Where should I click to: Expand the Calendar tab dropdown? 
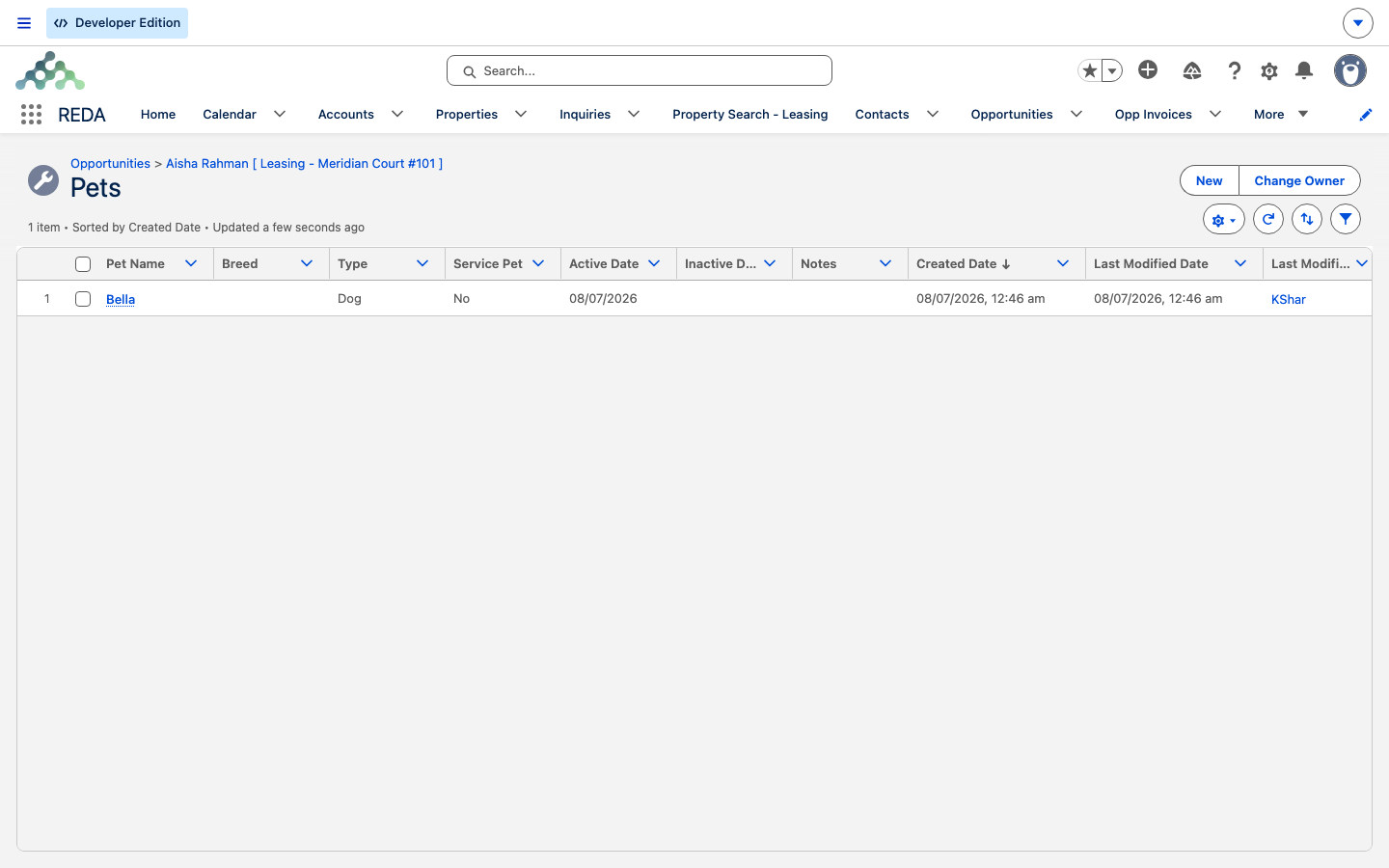tap(280, 114)
